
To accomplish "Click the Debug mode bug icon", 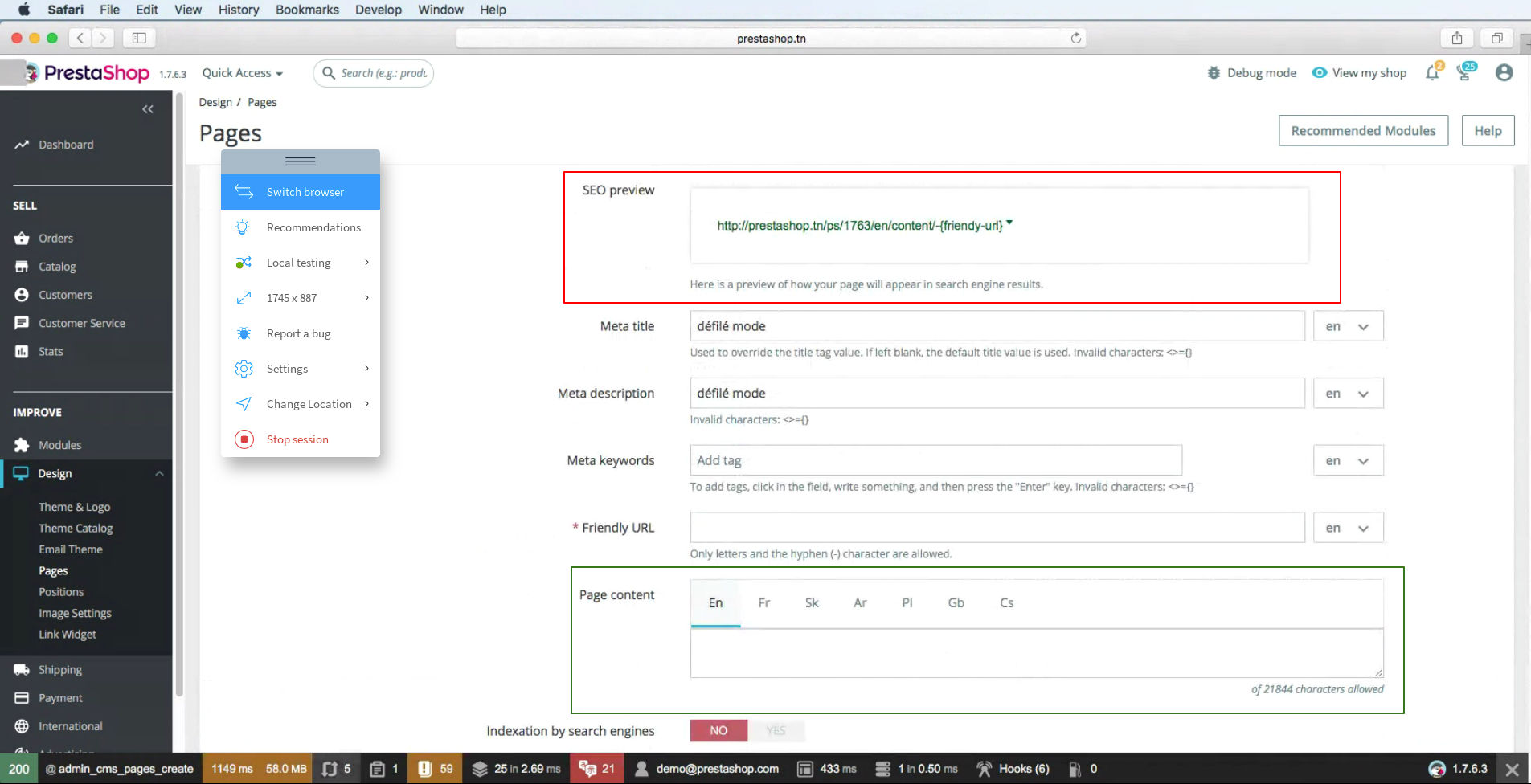I will pos(1214,73).
